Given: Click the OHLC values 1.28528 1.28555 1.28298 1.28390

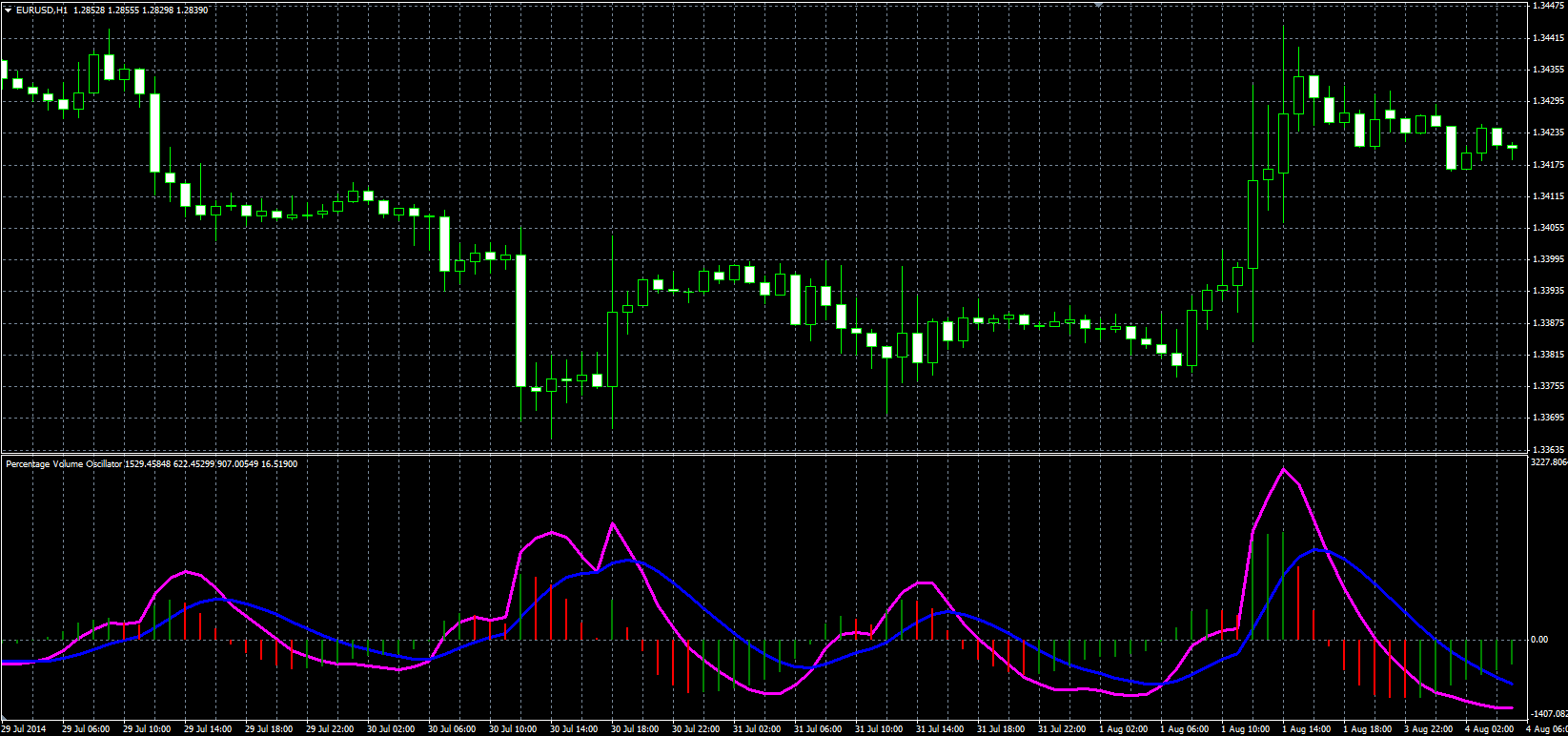Looking at the screenshot, I should pyautogui.click(x=141, y=10).
